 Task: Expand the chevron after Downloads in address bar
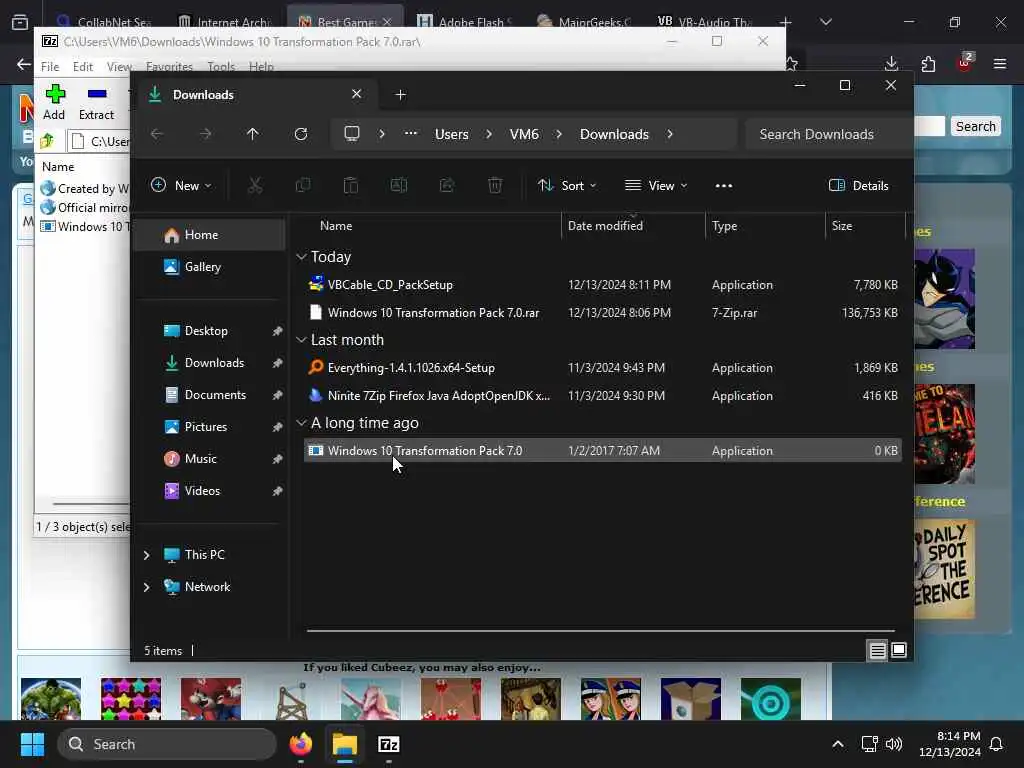[670, 134]
